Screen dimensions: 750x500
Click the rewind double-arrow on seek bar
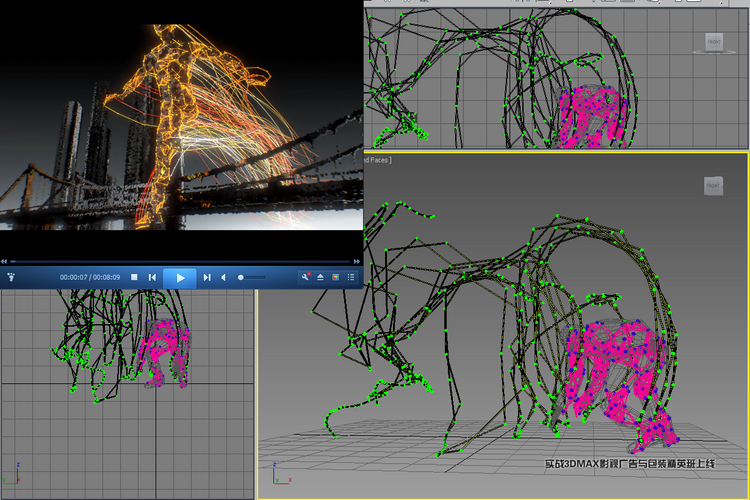(4, 262)
